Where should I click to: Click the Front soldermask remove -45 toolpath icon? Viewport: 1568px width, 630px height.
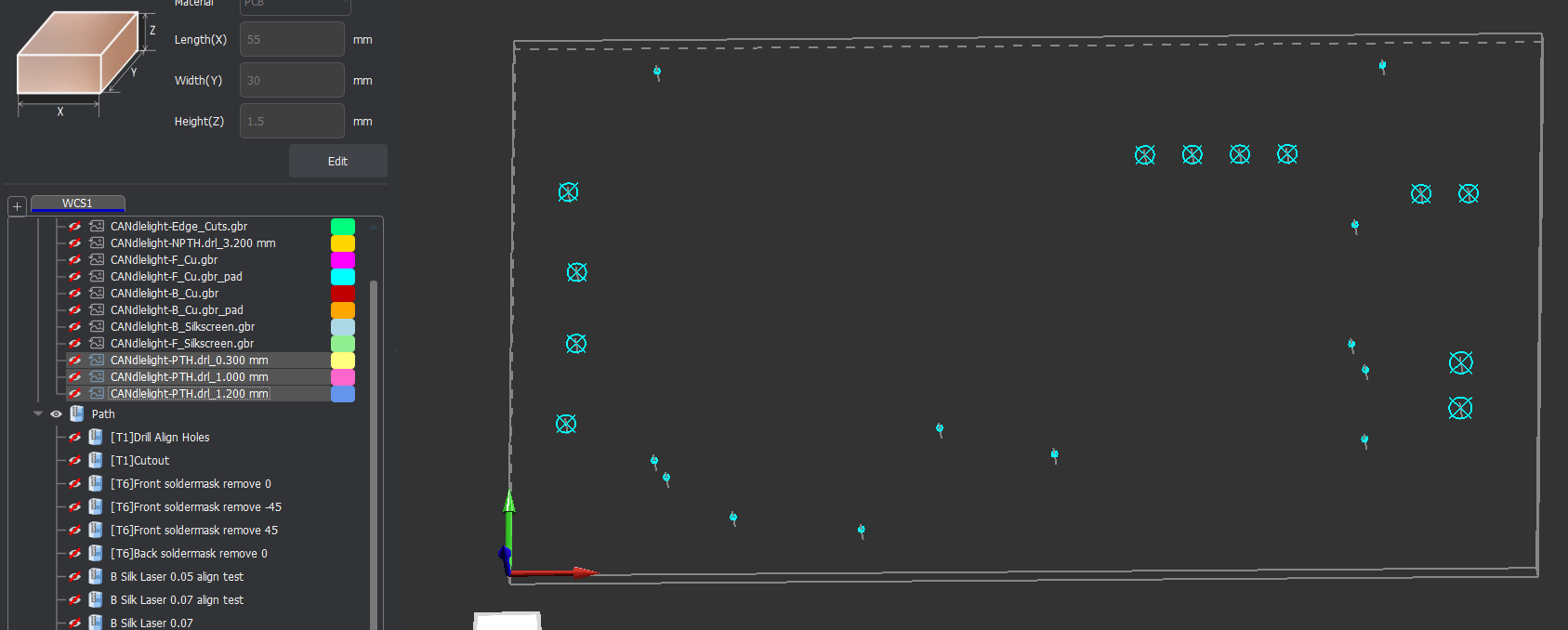(x=96, y=506)
